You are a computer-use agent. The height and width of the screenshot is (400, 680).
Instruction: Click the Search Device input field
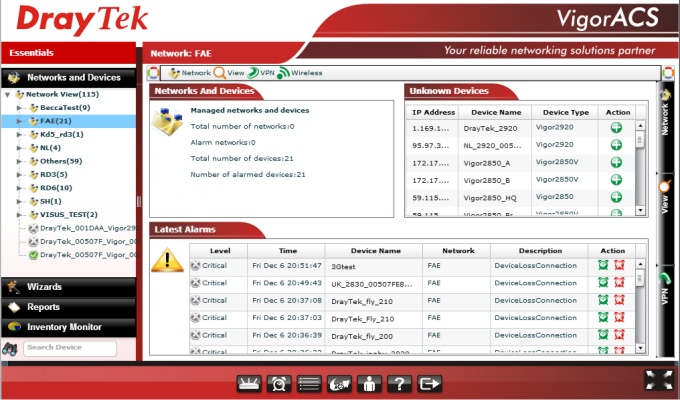tap(70, 348)
